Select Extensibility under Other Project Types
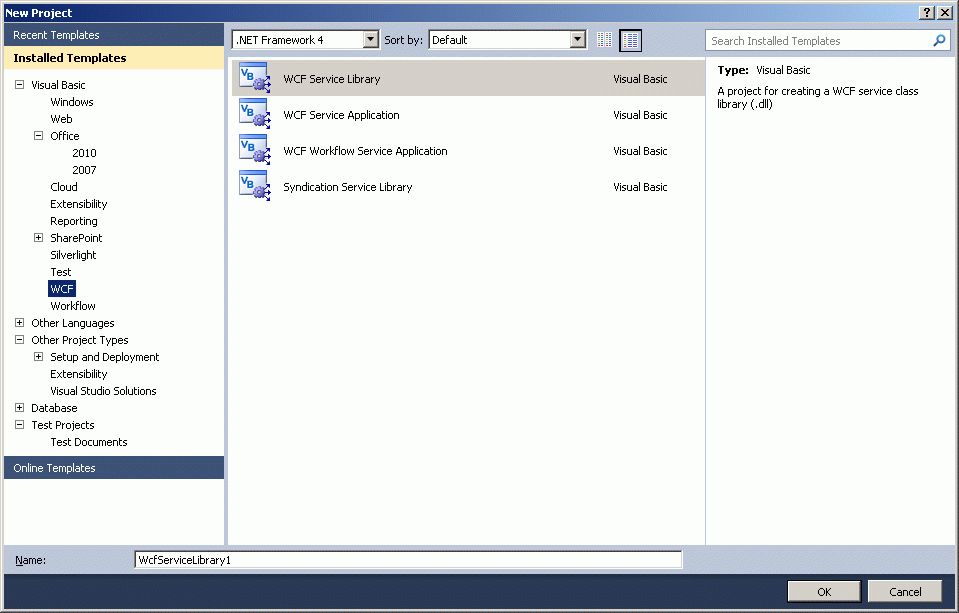Viewport: 959px width, 613px height. [x=78, y=374]
